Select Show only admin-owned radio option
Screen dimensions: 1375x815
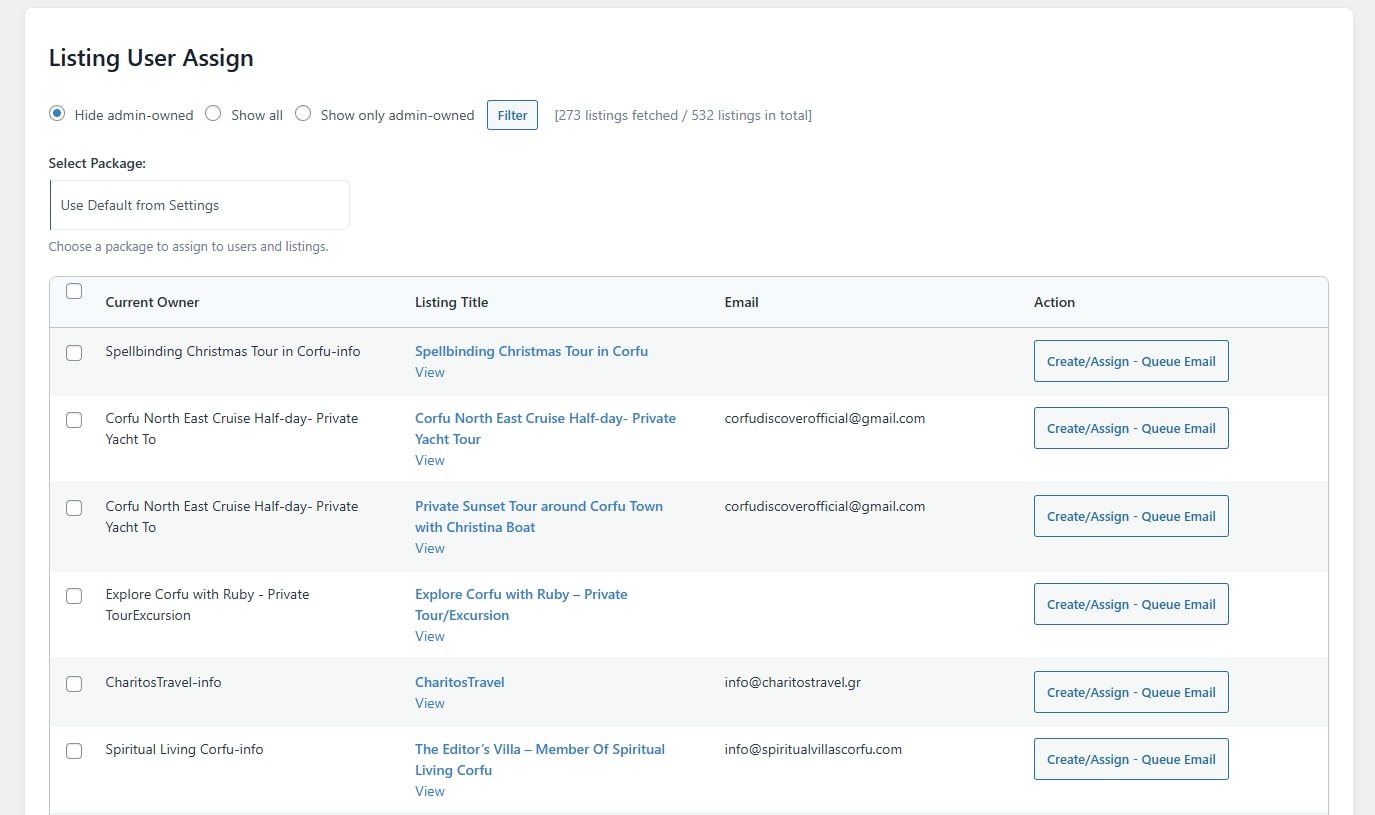coord(303,114)
